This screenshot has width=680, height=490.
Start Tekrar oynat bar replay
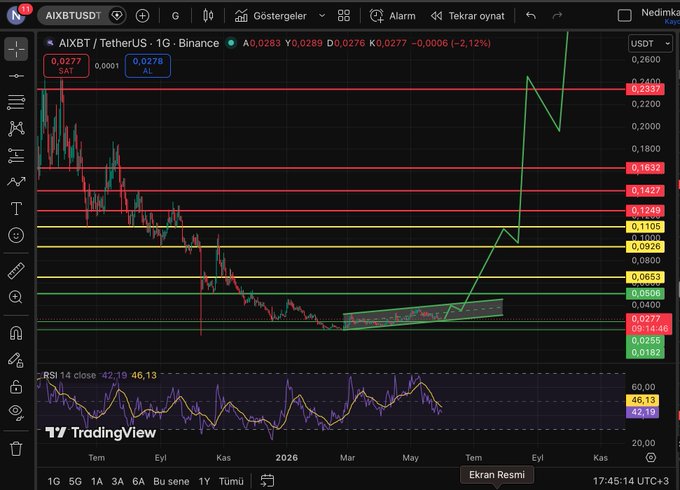[x=468, y=16]
